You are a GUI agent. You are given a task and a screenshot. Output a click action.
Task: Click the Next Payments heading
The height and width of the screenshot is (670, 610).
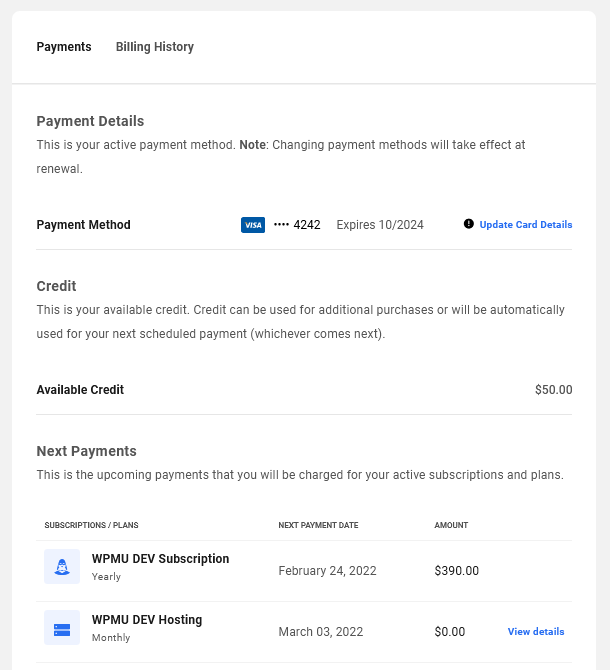86,451
